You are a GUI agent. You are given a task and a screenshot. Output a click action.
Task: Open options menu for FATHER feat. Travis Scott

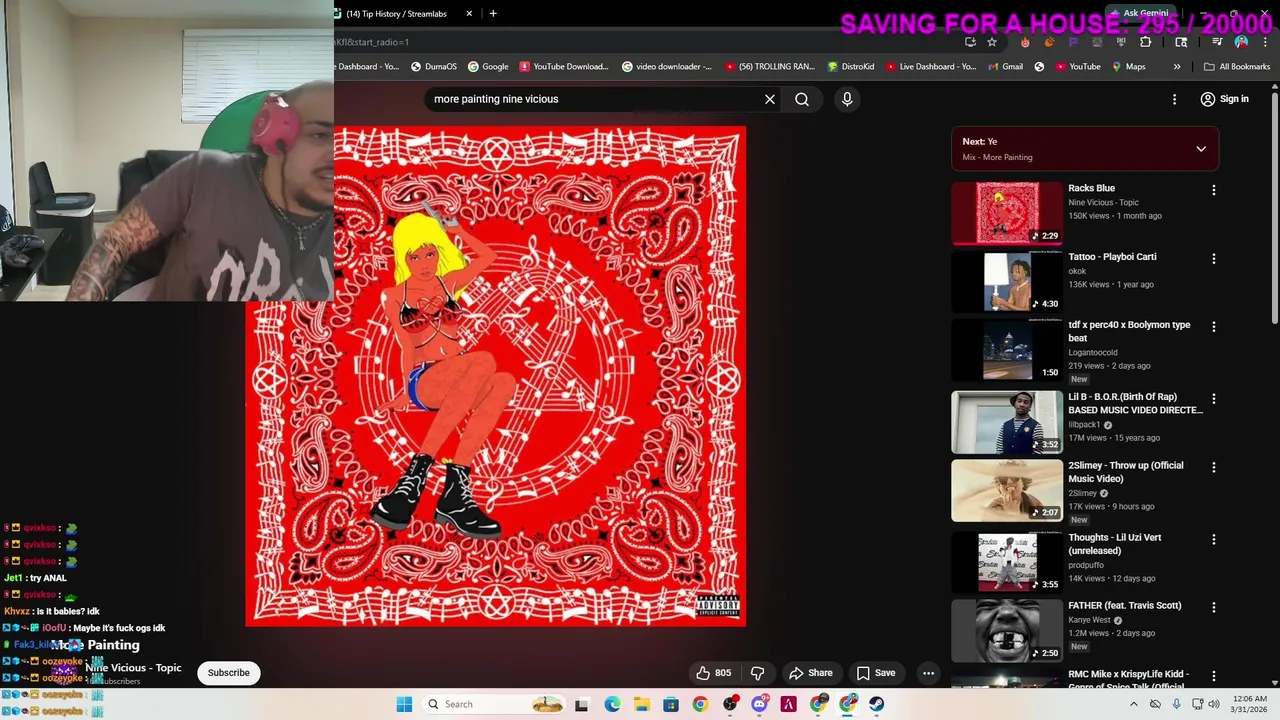pos(1214,607)
